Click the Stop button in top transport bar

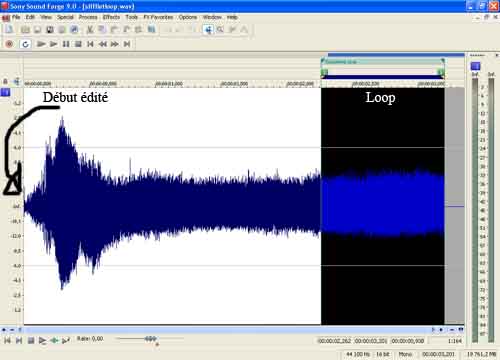(78, 44)
